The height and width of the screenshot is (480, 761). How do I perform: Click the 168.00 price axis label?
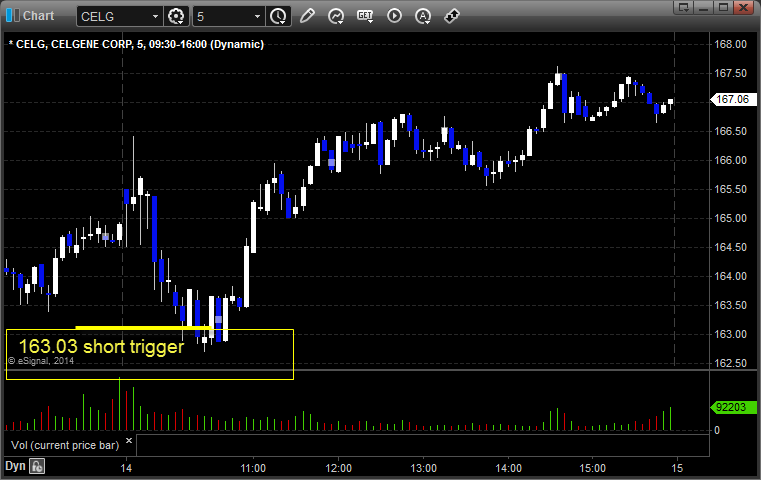point(730,44)
